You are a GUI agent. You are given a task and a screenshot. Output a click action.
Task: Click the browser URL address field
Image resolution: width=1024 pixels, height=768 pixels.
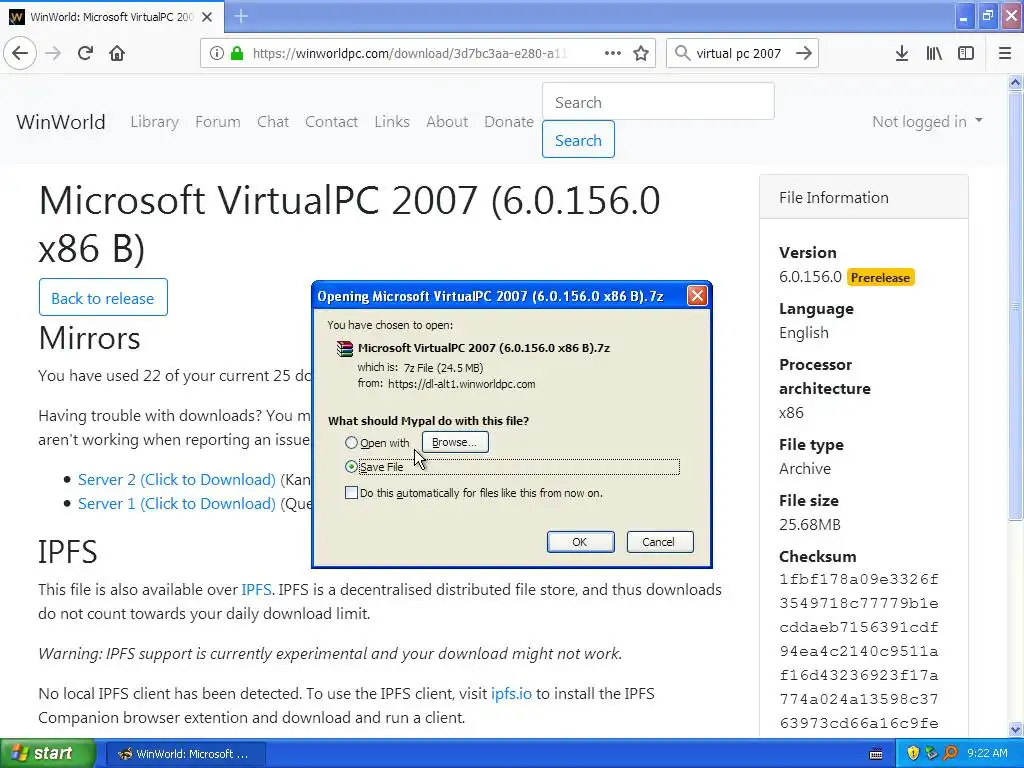click(408, 53)
